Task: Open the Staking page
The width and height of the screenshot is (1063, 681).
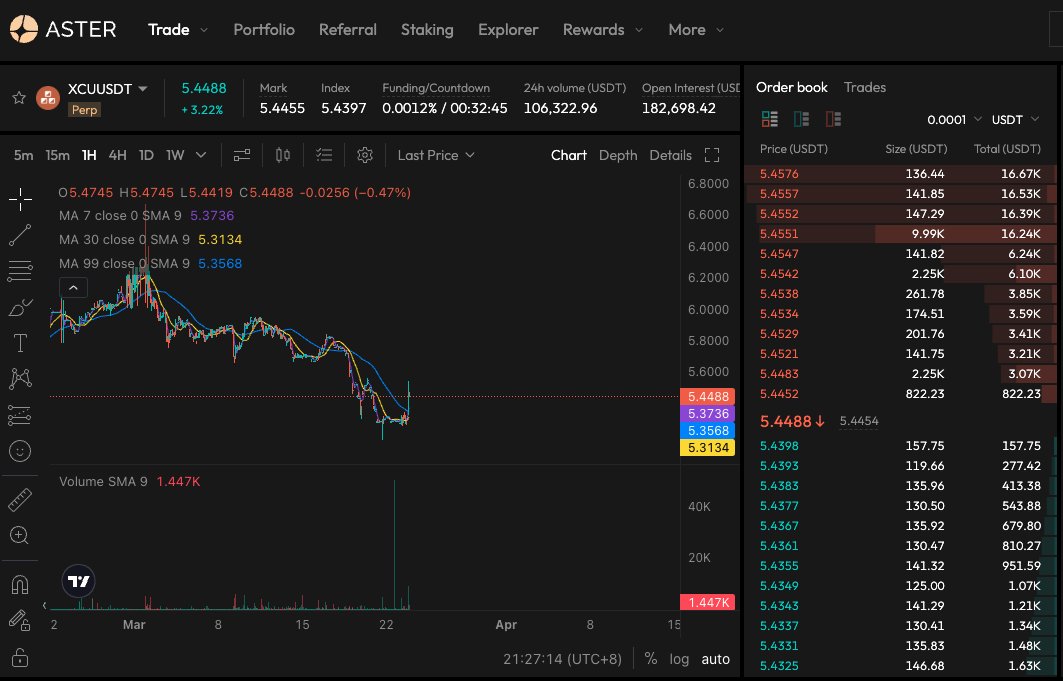Action: pos(427,30)
